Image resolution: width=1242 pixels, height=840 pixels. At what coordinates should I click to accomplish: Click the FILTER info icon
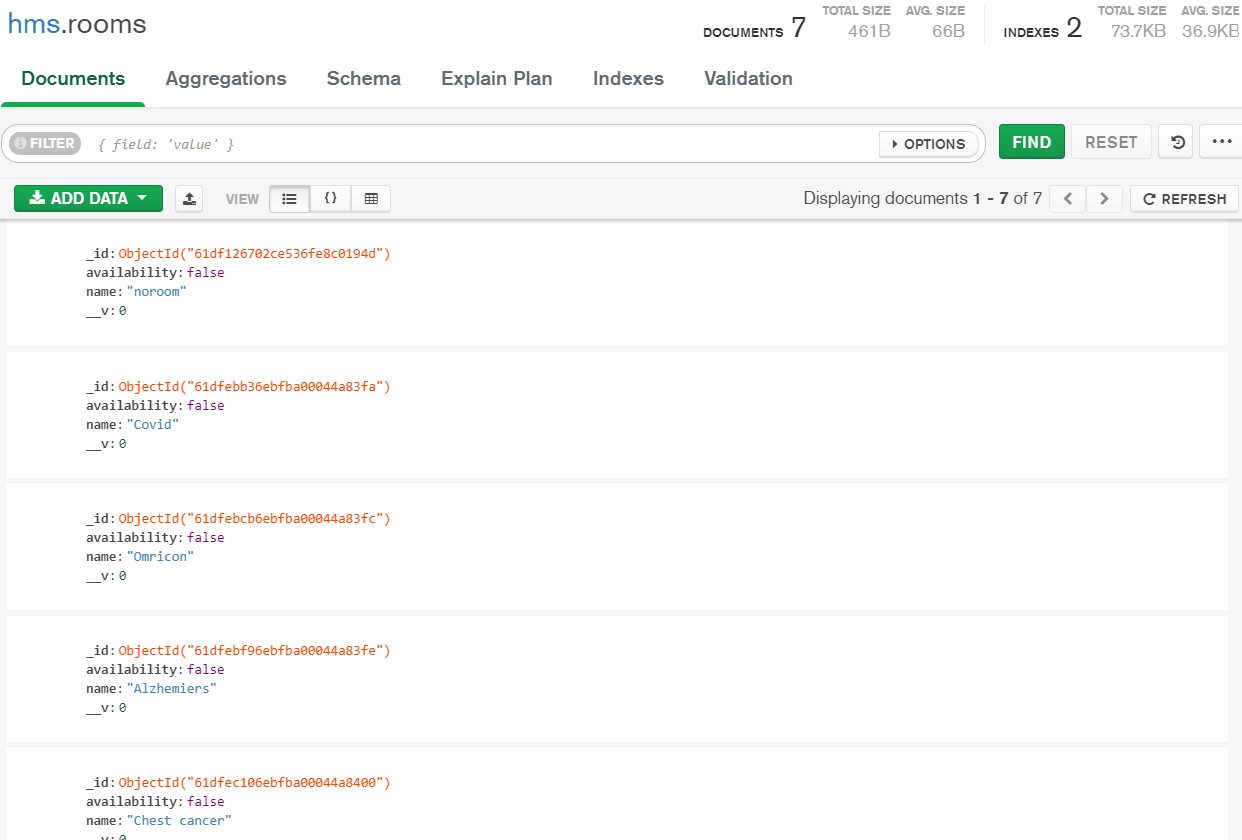pyautogui.click(x=22, y=142)
